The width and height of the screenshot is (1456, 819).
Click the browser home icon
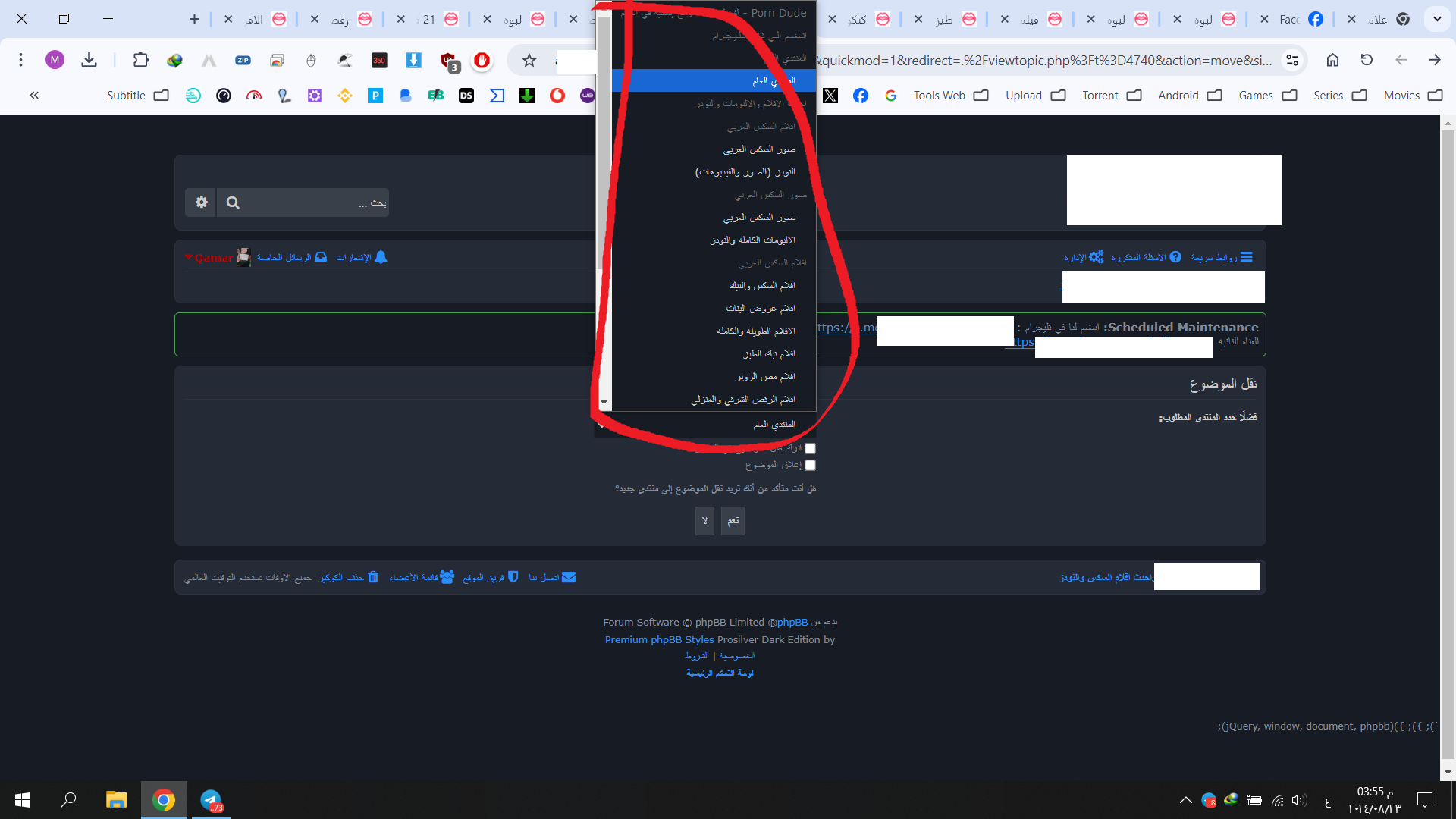[x=1332, y=60]
